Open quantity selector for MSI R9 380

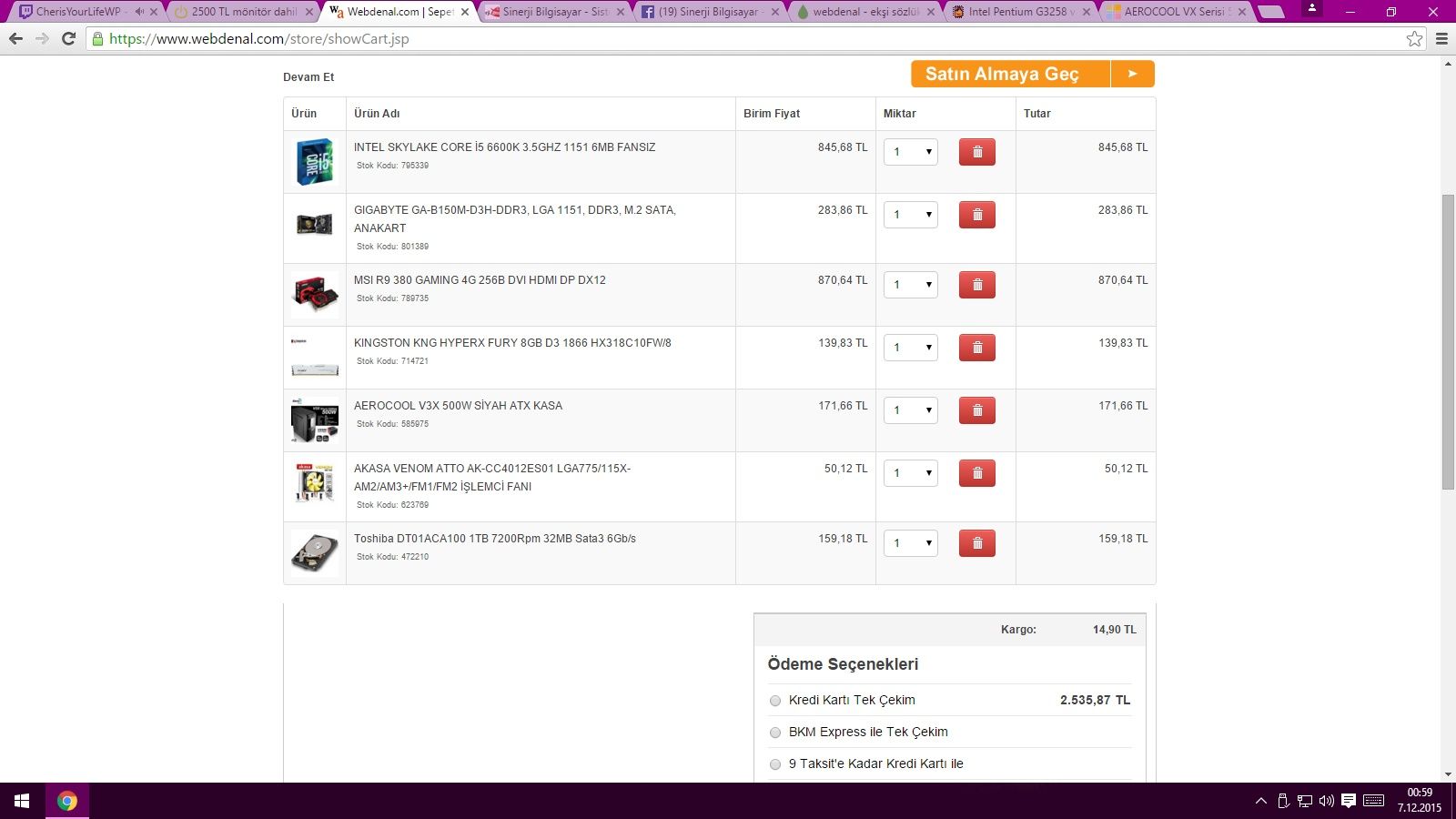click(911, 285)
